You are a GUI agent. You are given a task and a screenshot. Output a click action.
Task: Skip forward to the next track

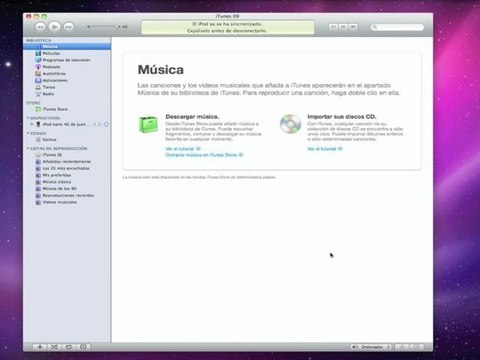click(x=69, y=27)
